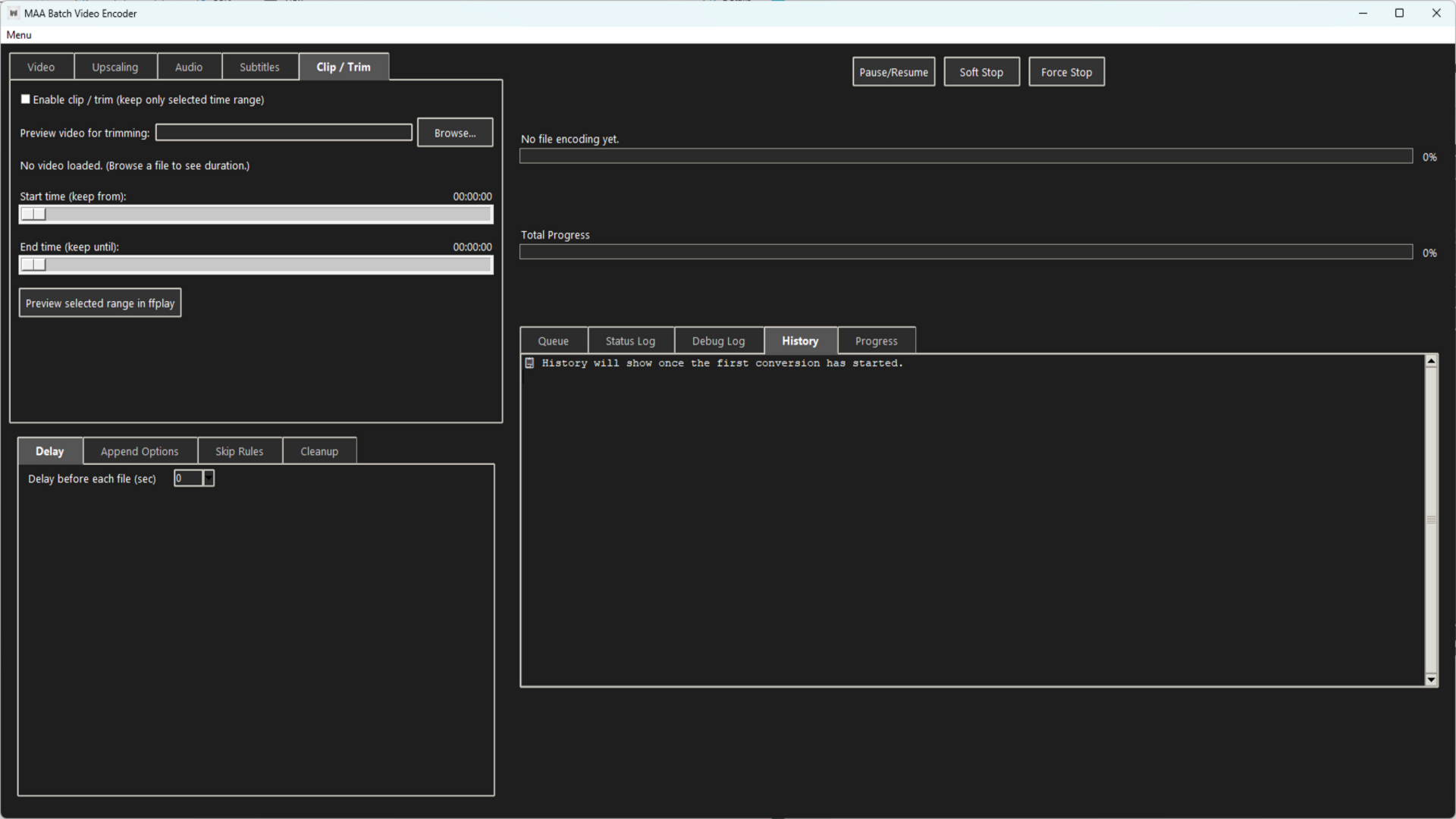Open the Upscaling tab
1456x819 pixels.
(x=115, y=67)
